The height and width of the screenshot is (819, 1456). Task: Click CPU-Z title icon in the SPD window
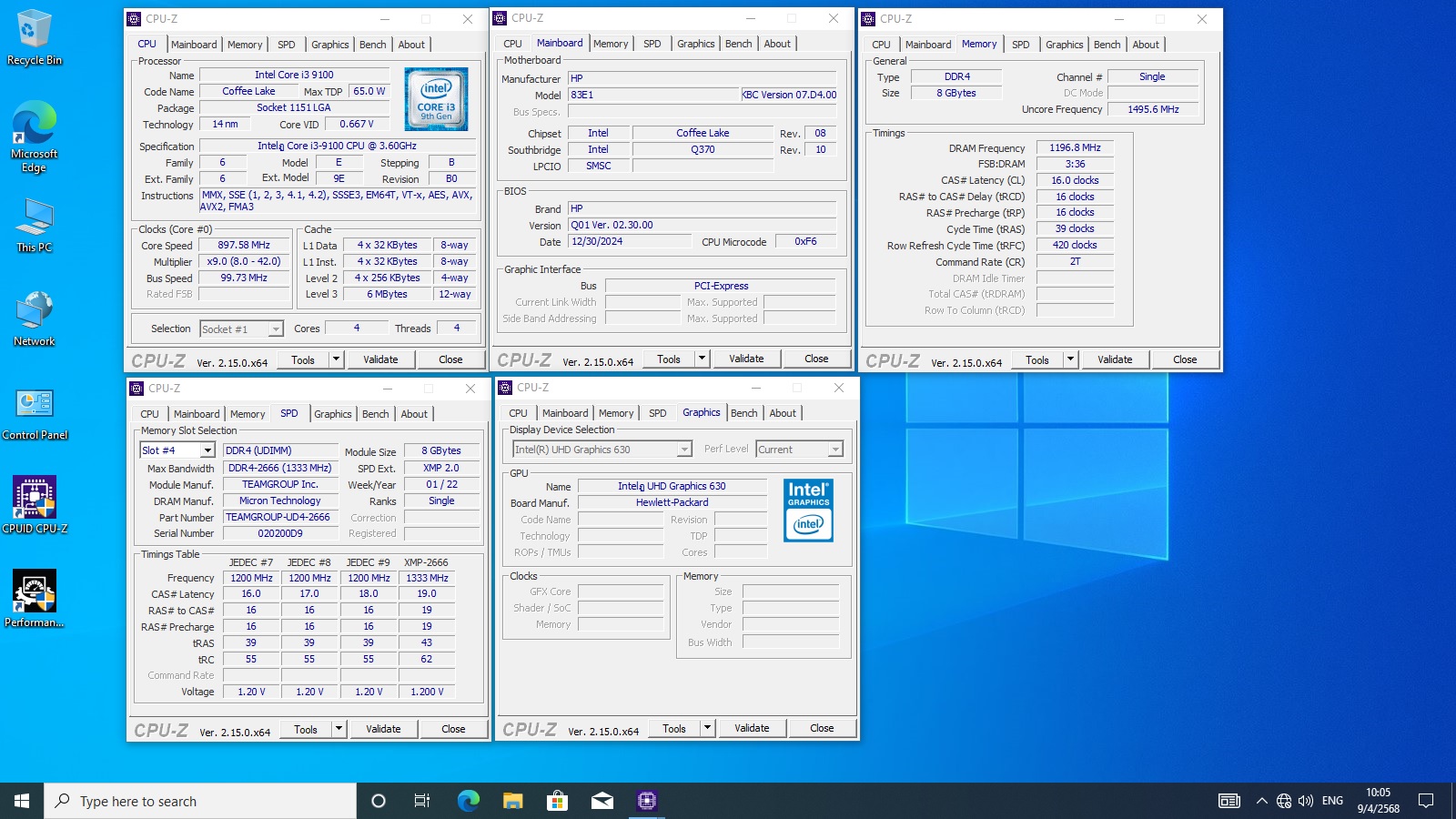[136, 389]
